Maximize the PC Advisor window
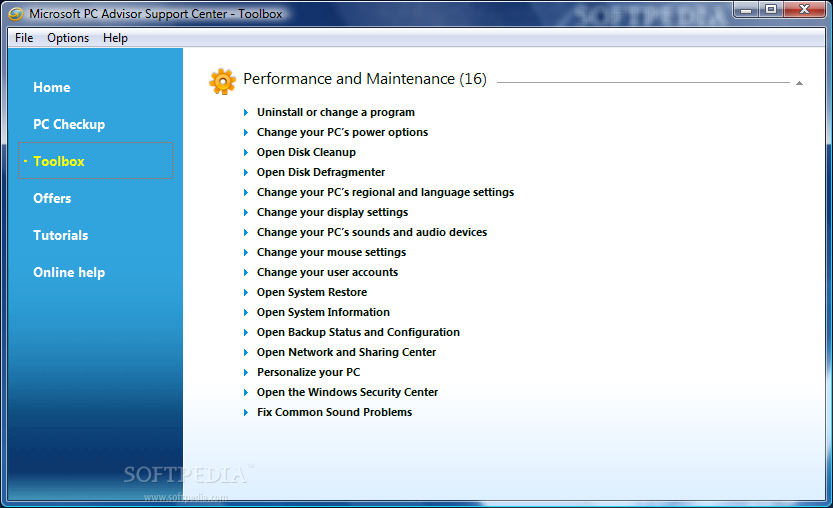833x508 pixels. 771,10
